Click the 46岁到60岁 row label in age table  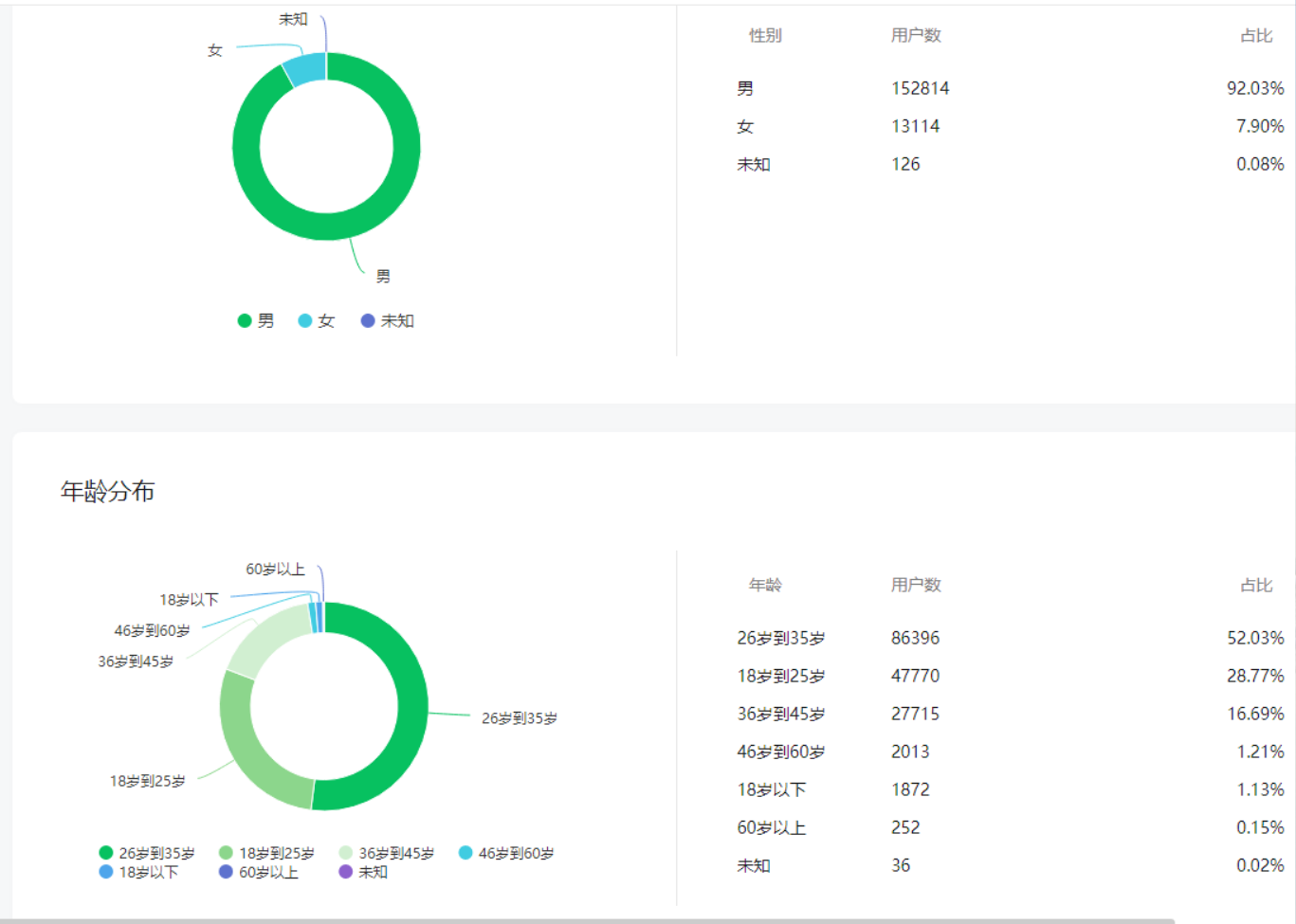pyautogui.click(x=781, y=752)
